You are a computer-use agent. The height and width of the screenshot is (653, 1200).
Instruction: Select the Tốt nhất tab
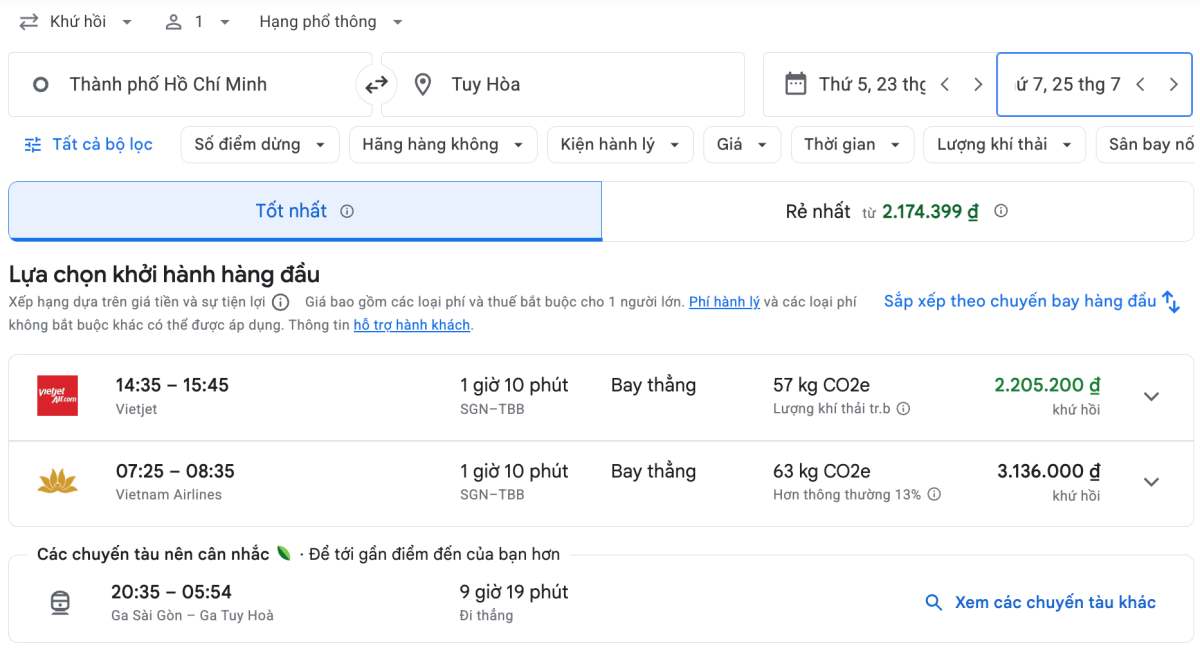pos(305,211)
